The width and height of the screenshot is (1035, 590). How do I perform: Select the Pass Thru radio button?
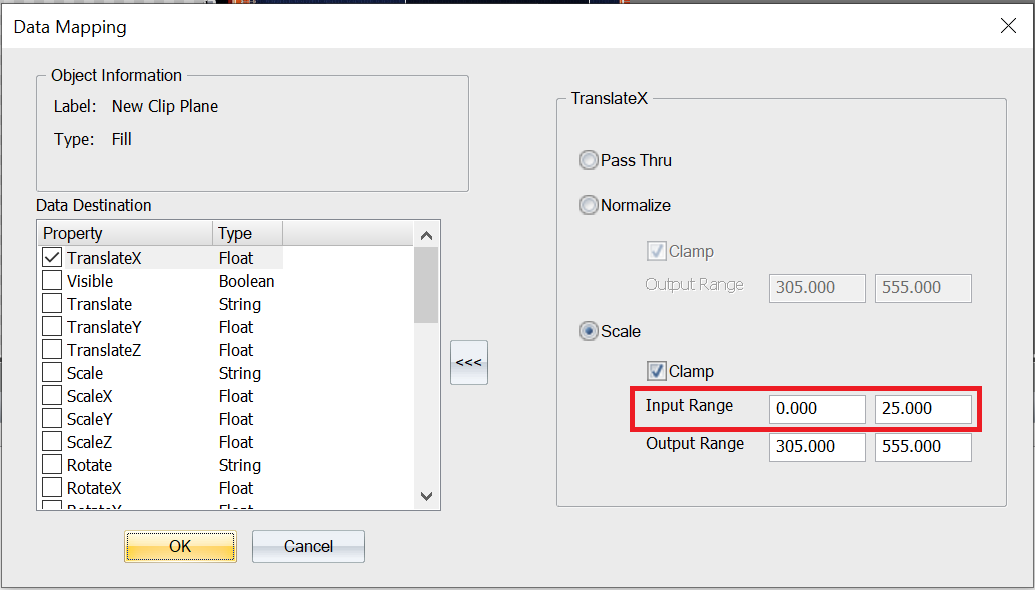point(589,160)
